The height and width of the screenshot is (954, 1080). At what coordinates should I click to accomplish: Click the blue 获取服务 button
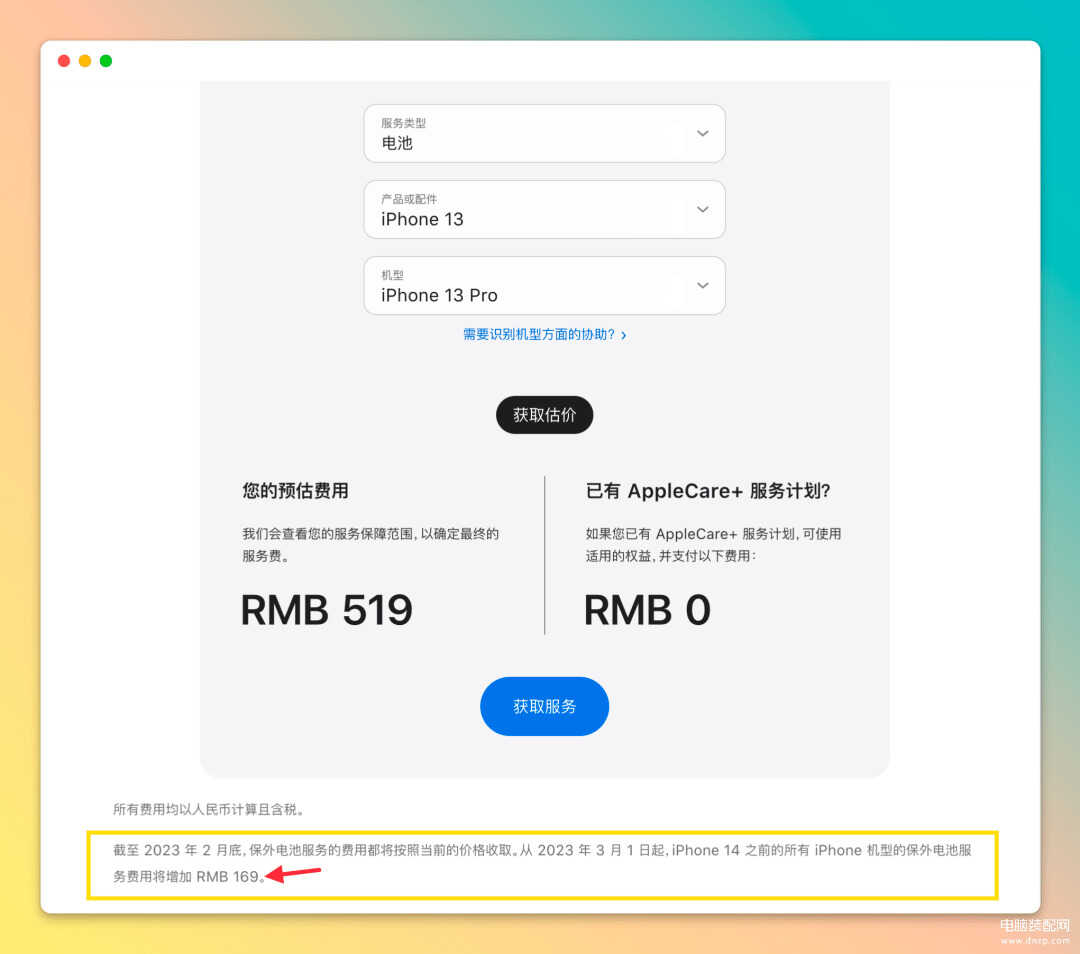(x=544, y=706)
